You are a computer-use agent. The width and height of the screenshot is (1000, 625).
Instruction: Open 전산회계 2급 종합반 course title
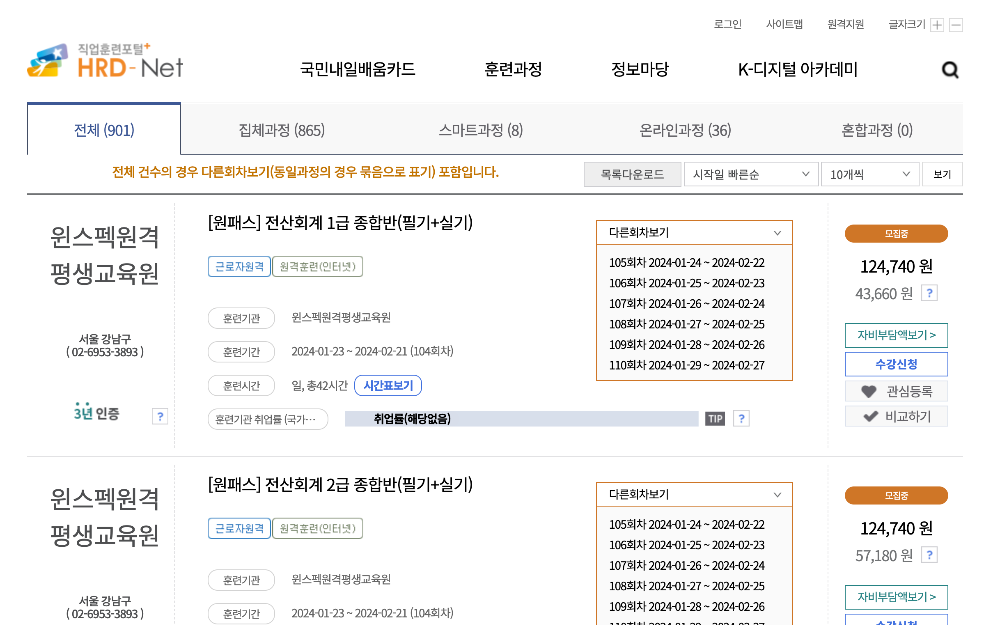click(340, 484)
